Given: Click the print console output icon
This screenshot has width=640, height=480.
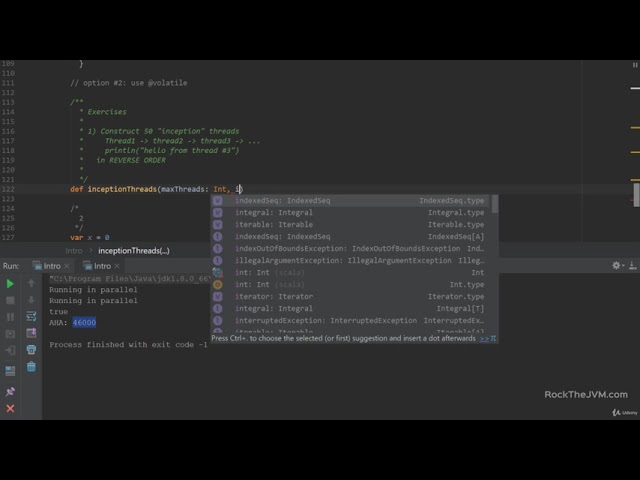Looking at the screenshot, I should click(x=31, y=350).
